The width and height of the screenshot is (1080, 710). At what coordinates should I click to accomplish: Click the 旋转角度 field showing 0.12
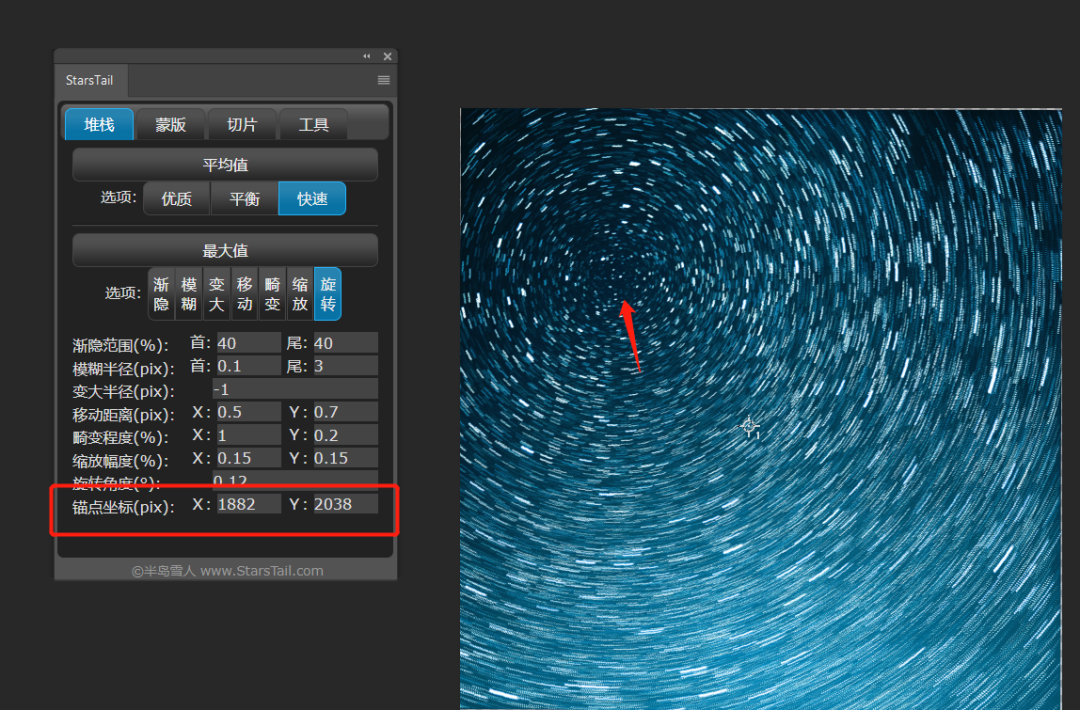tap(295, 479)
